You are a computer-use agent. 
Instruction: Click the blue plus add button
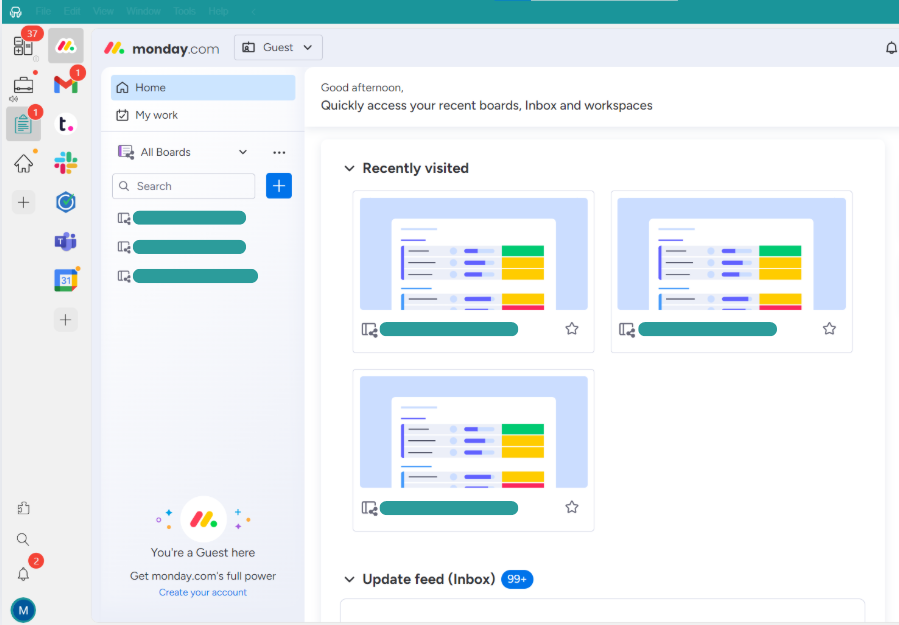(x=279, y=186)
